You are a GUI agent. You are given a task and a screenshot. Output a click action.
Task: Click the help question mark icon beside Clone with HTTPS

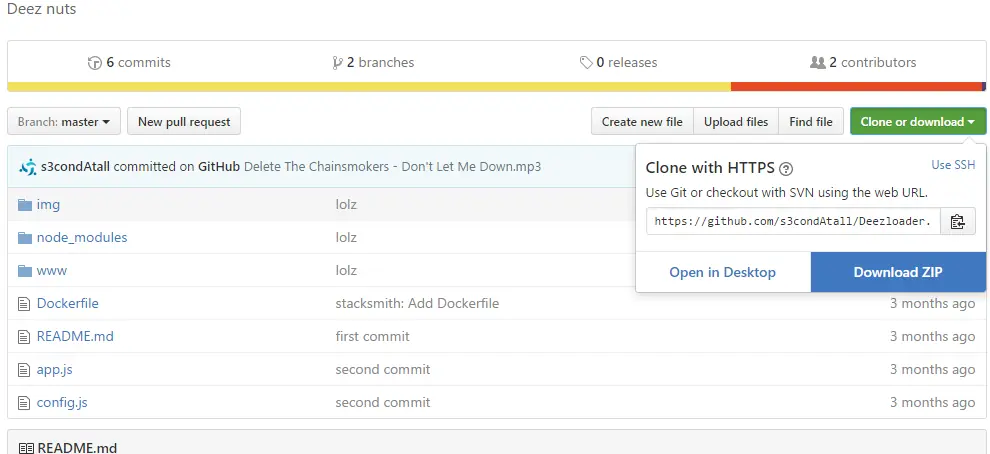click(x=786, y=169)
